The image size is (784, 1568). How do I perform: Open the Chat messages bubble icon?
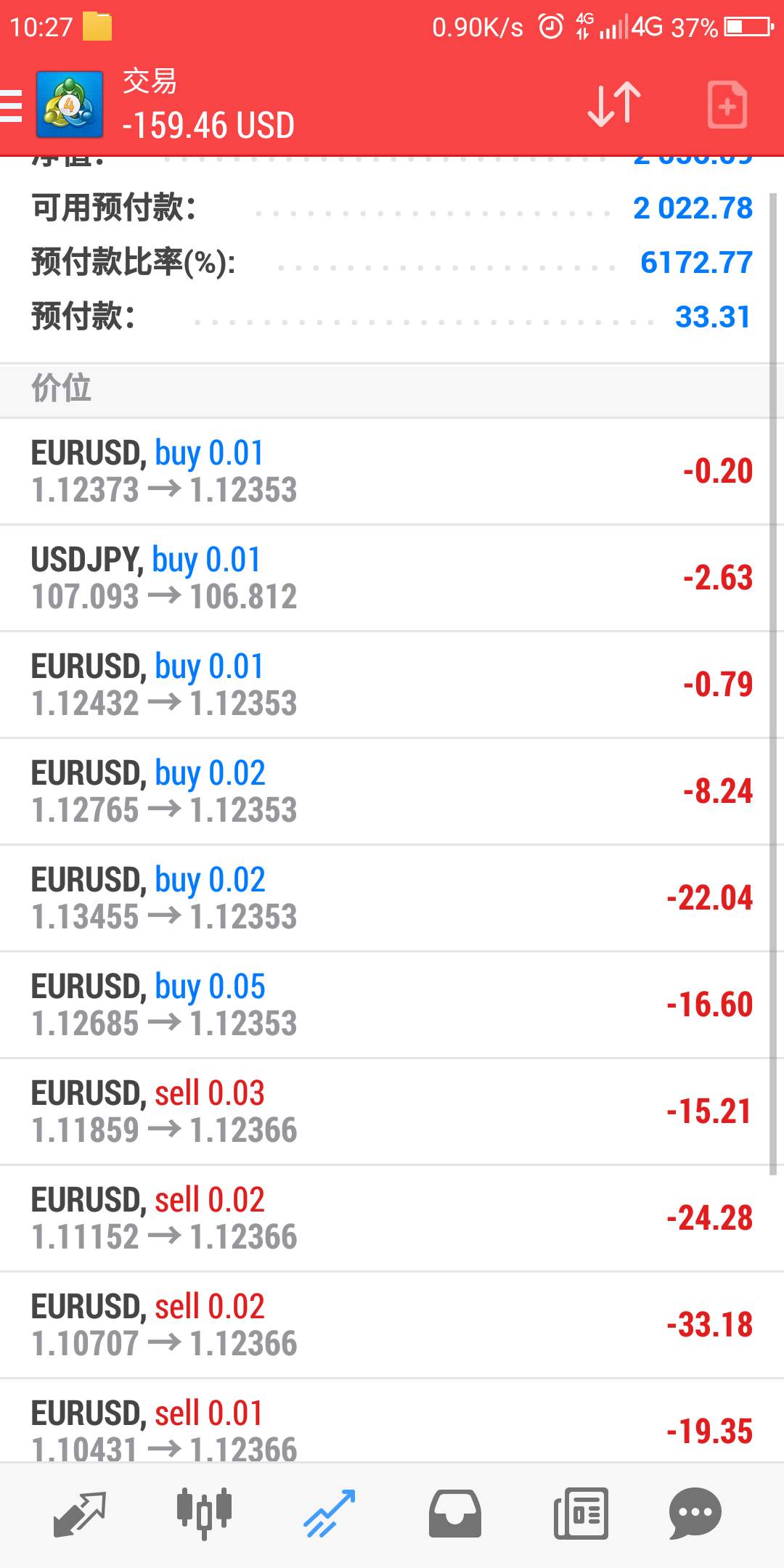tap(695, 1514)
